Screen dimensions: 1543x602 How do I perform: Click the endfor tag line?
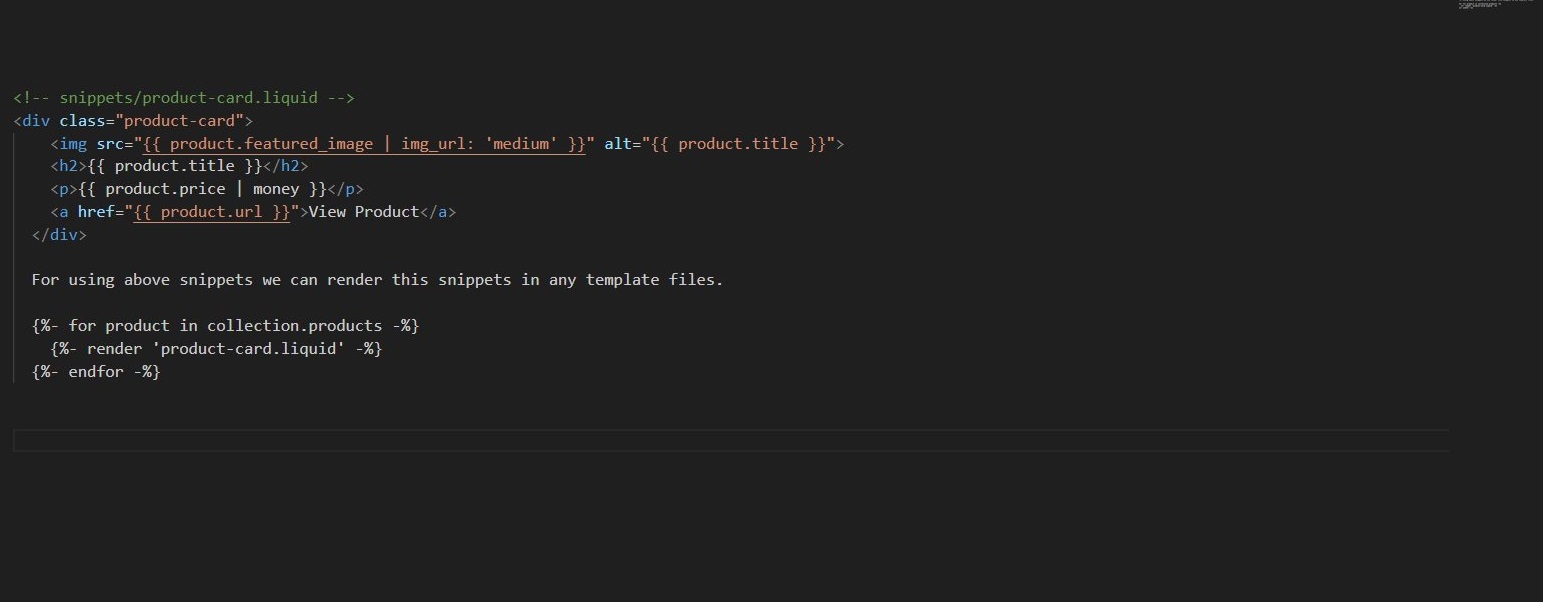click(x=96, y=372)
